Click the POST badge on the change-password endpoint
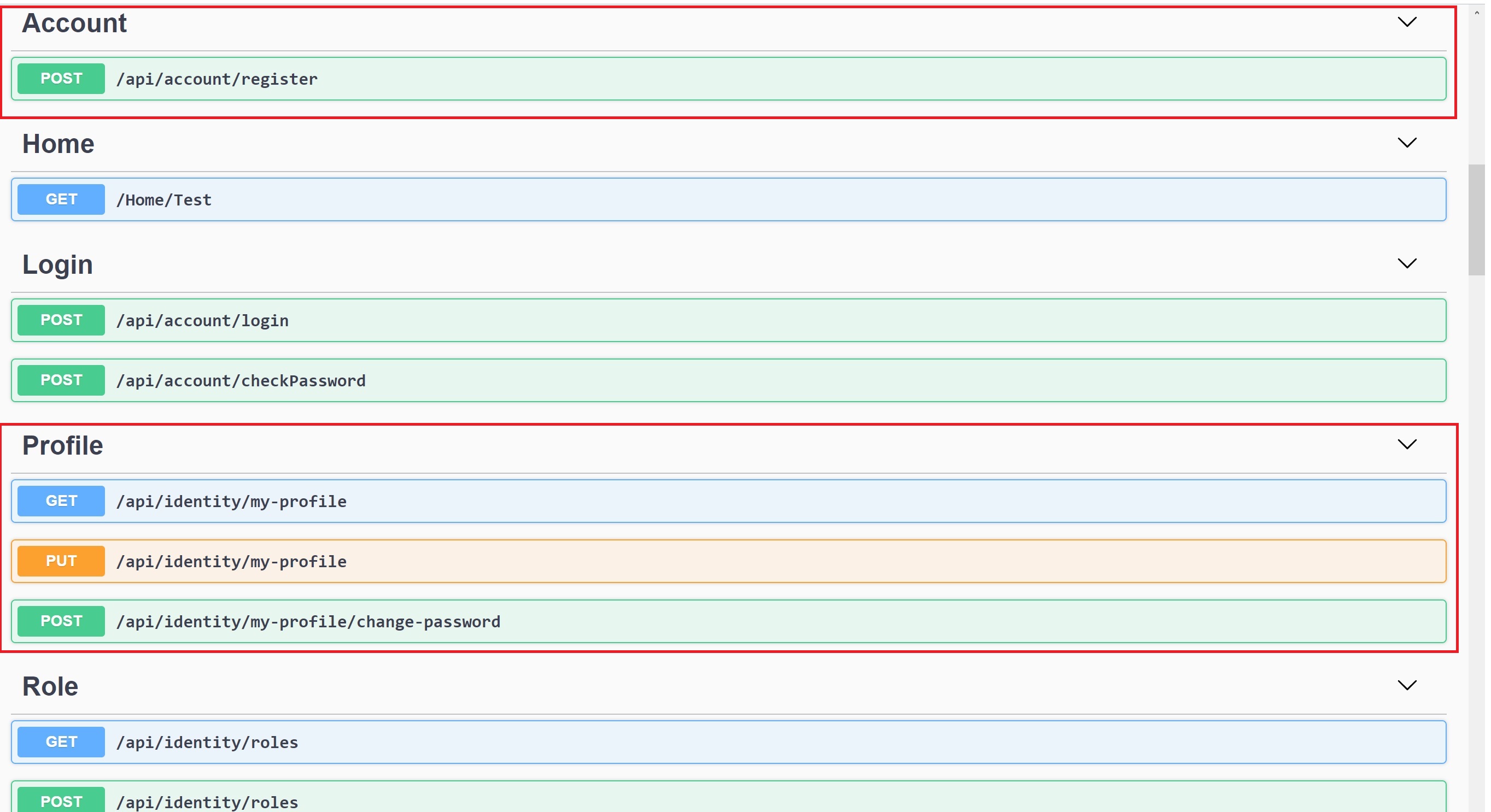Screen dimensions: 1491x812 [x=60, y=621]
